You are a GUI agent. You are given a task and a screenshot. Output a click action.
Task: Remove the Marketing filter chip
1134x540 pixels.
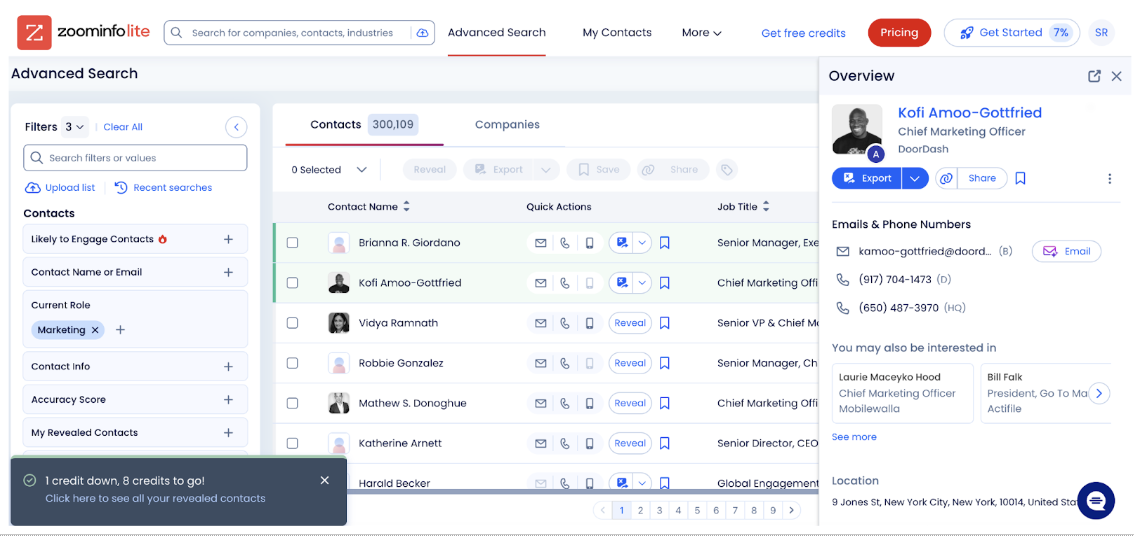coord(95,330)
